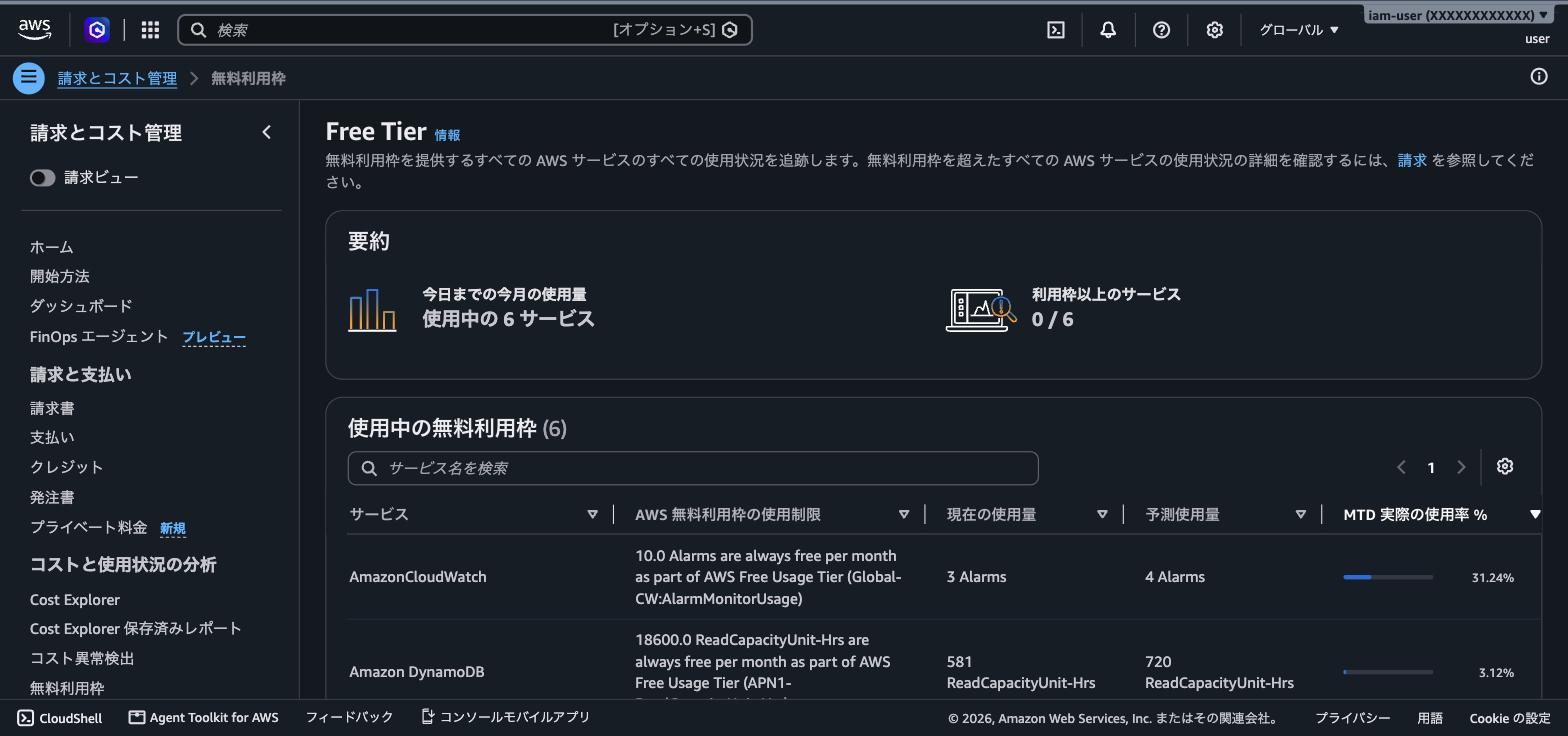The width and height of the screenshot is (1568, 736).
Task: Open Cost Explorer in the sidebar
Action: point(75,600)
